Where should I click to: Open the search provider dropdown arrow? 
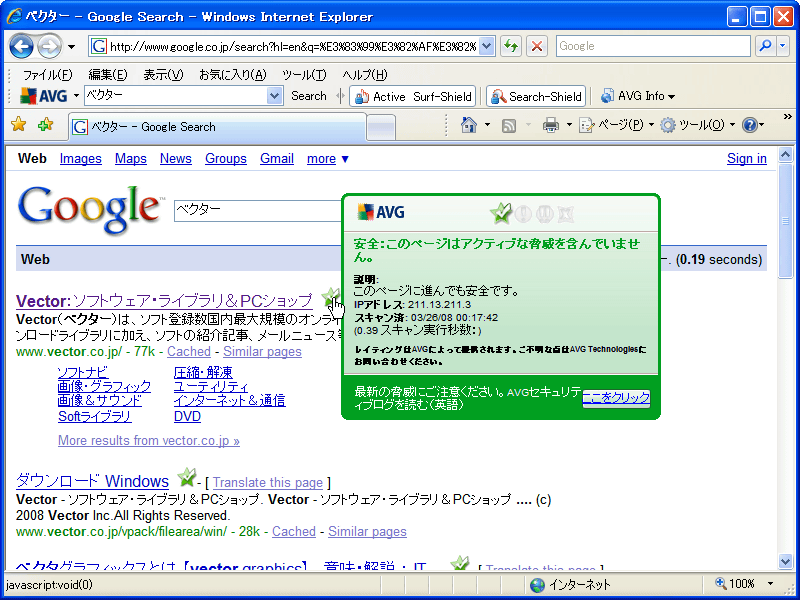click(783, 46)
